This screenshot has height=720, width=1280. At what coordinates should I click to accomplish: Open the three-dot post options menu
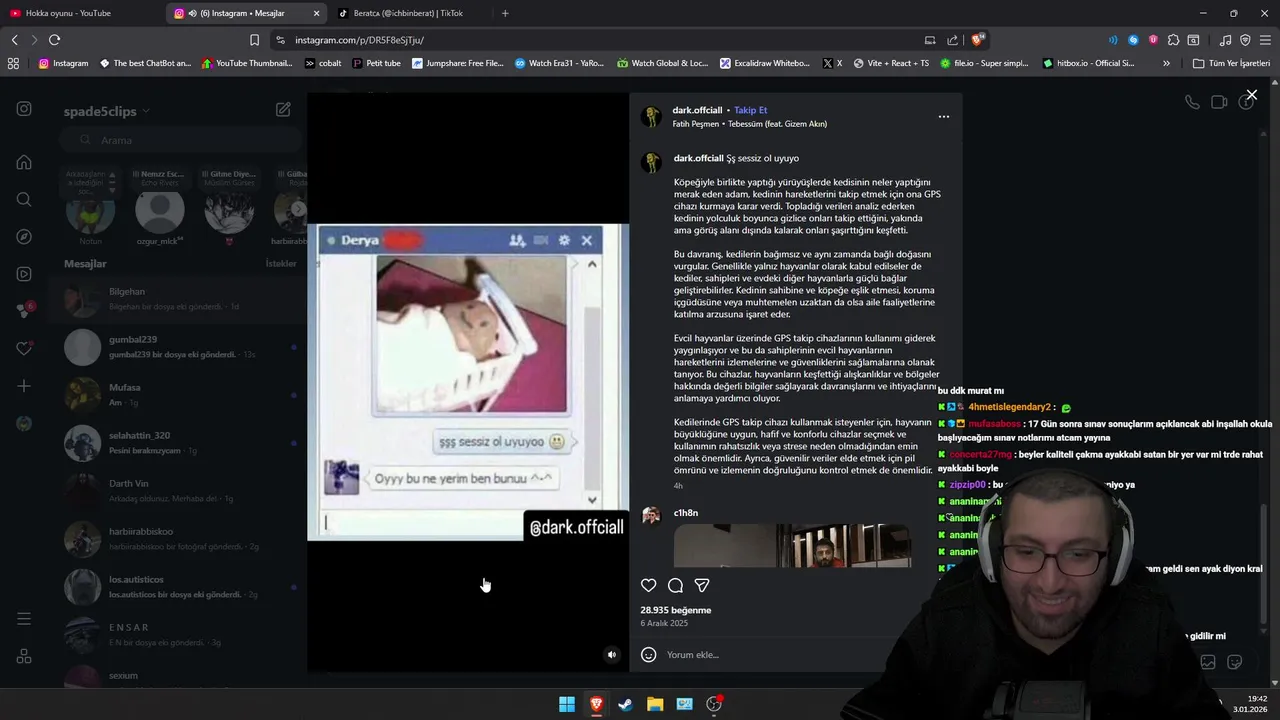click(x=943, y=116)
